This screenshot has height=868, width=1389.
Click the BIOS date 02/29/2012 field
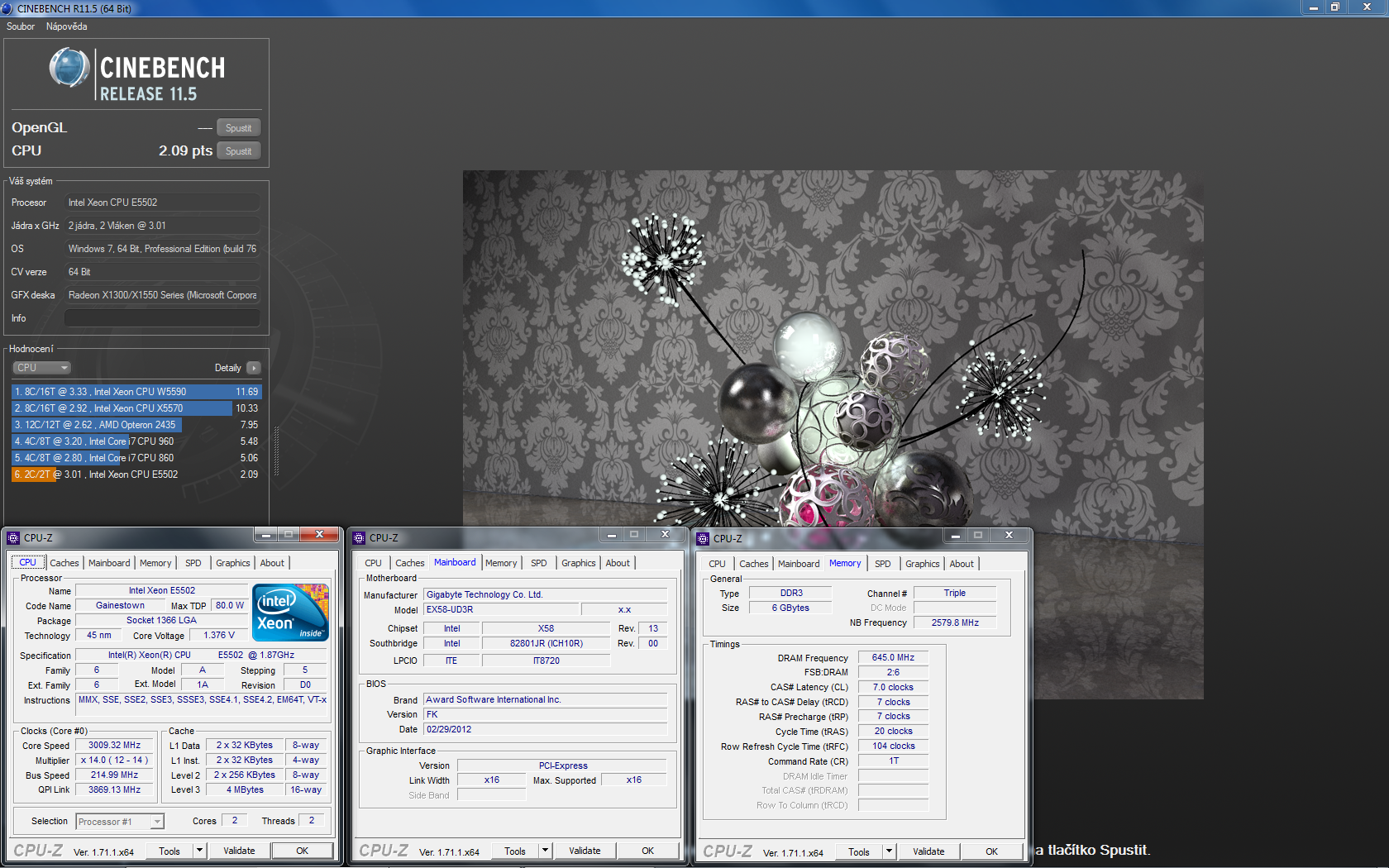pyautogui.click(x=546, y=729)
